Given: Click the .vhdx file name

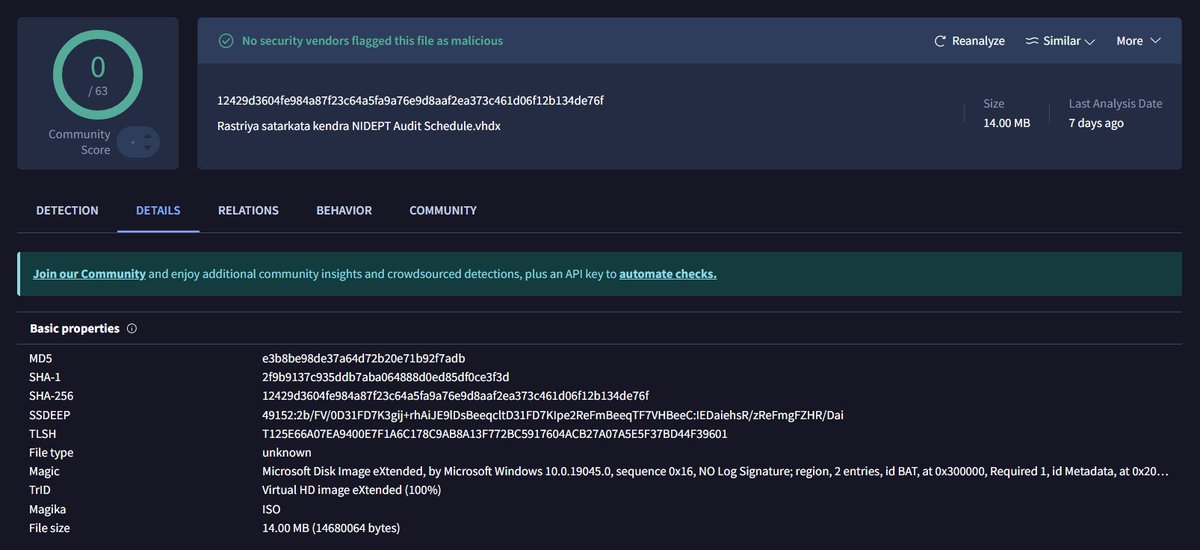Looking at the screenshot, I should (358, 126).
